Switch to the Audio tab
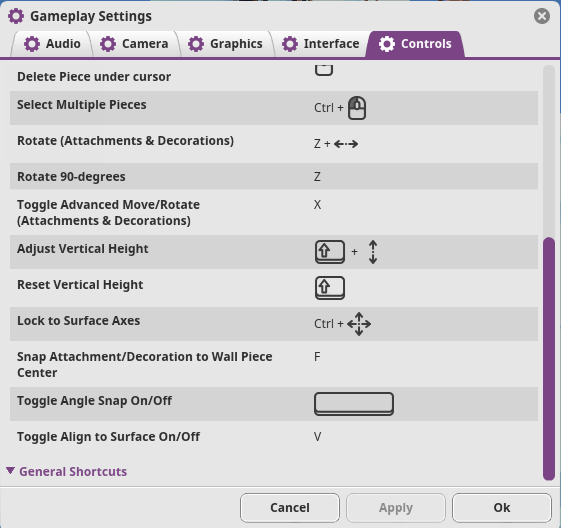 52,44
